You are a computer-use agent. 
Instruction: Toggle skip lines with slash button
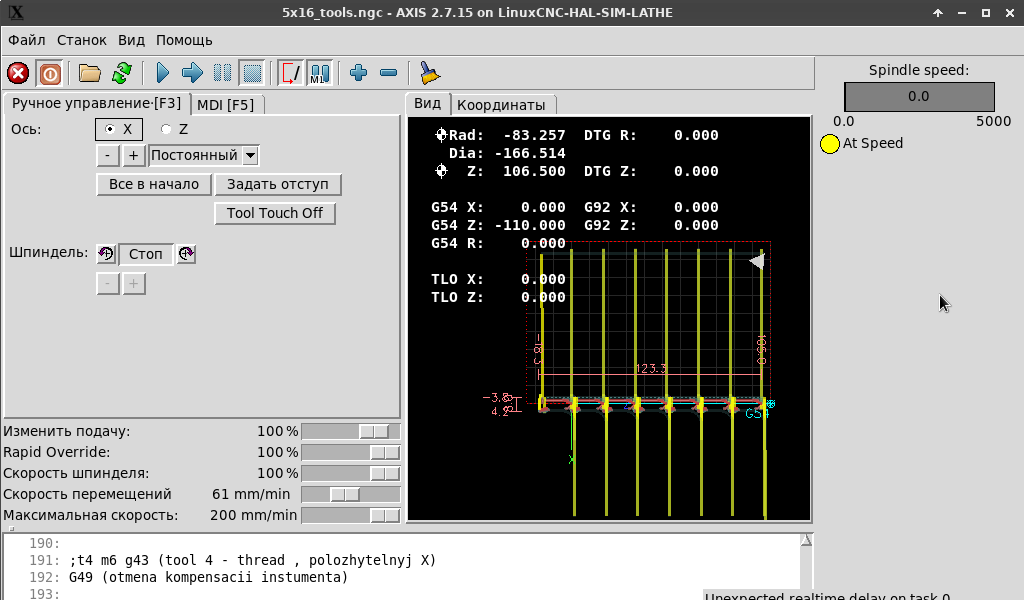click(x=290, y=73)
